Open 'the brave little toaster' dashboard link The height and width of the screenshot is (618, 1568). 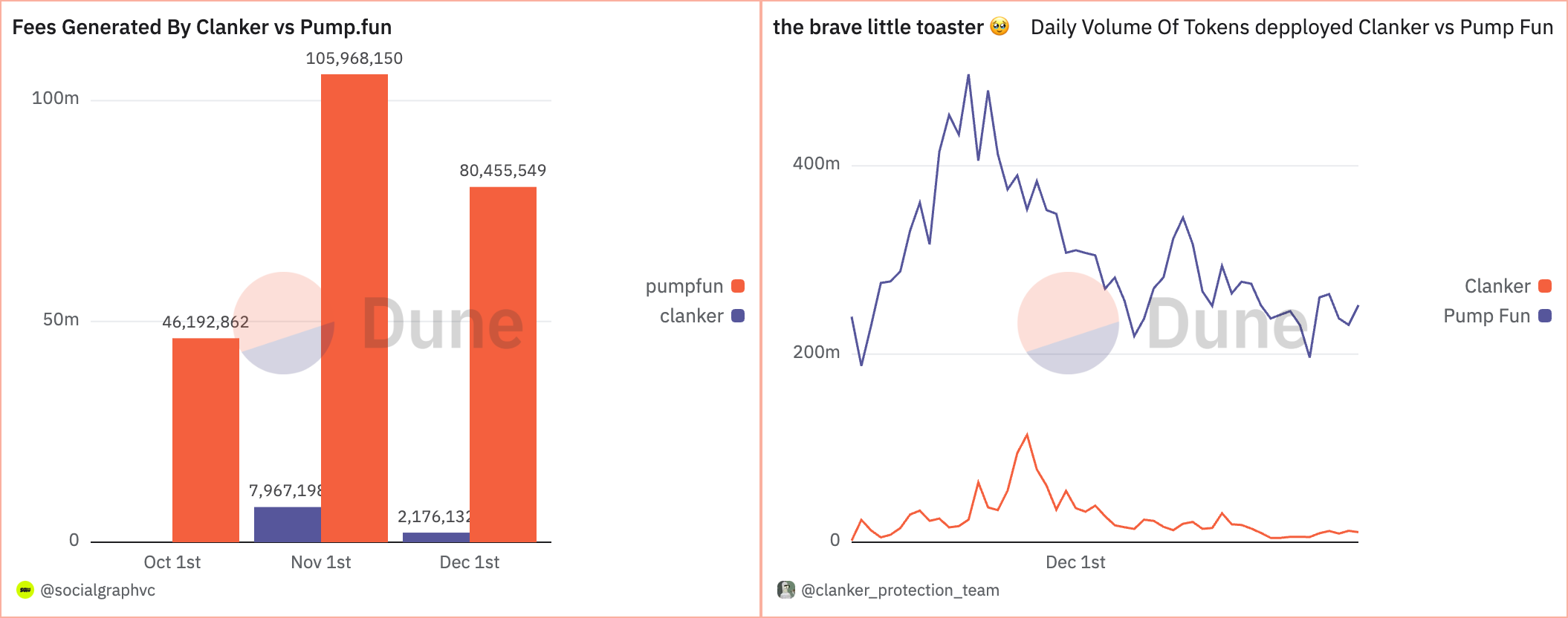pos(878,27)
